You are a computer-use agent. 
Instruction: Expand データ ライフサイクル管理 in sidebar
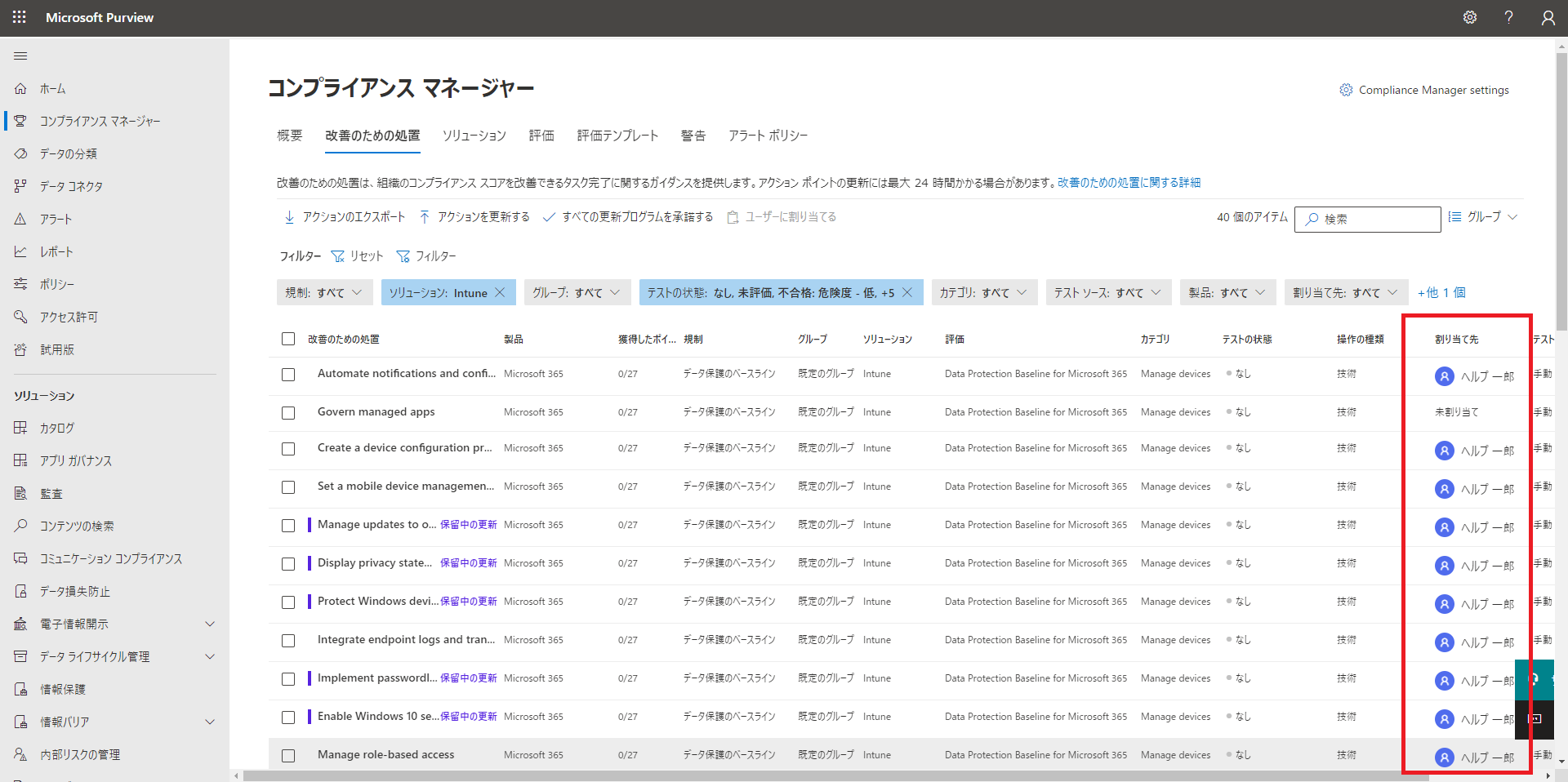click(210, 656)
